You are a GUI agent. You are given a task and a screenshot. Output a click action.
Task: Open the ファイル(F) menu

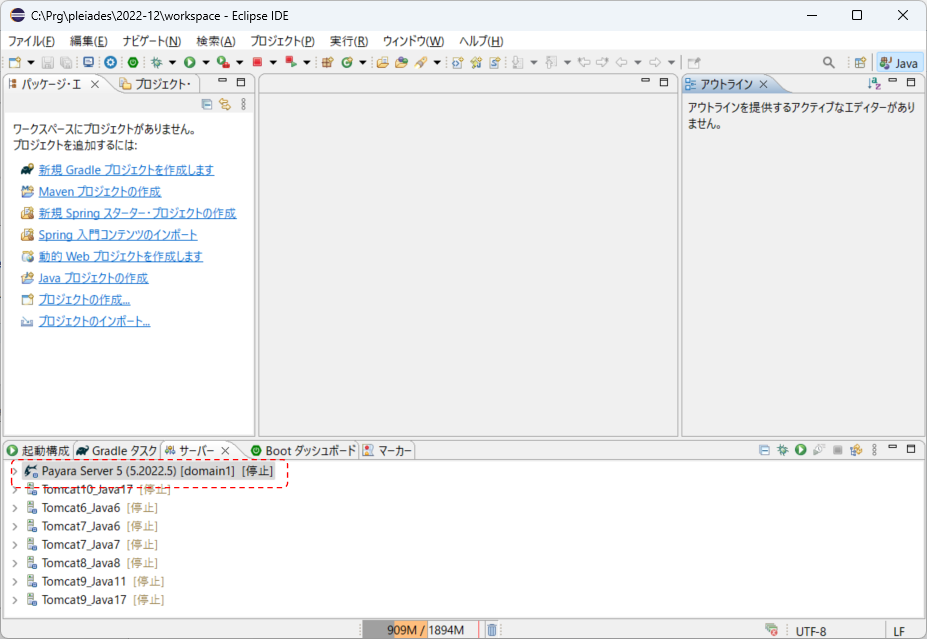point(31,41)
